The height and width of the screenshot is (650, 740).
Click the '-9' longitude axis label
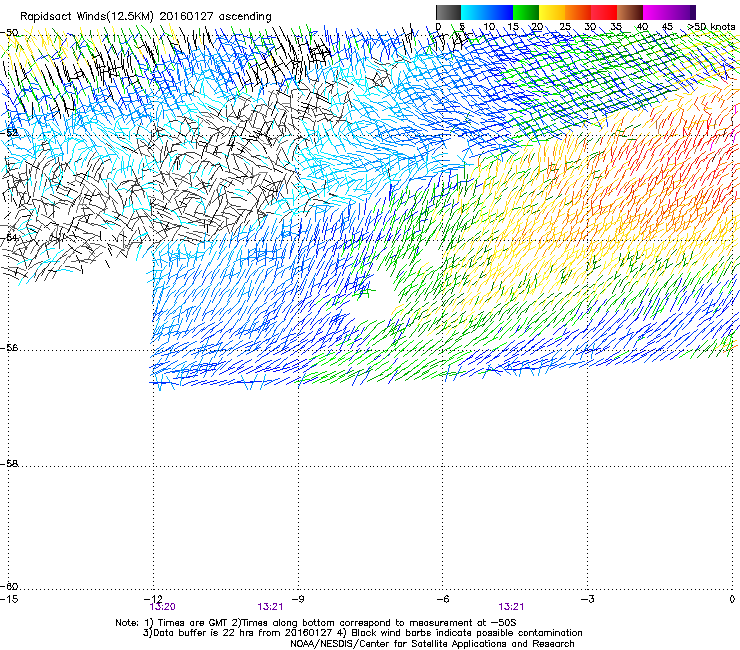(298, 599)
